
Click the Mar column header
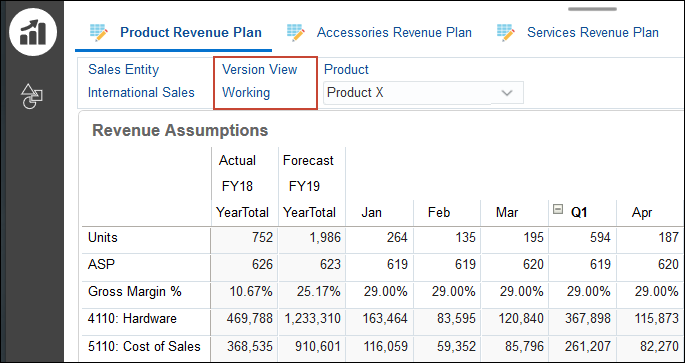[507, 213]
